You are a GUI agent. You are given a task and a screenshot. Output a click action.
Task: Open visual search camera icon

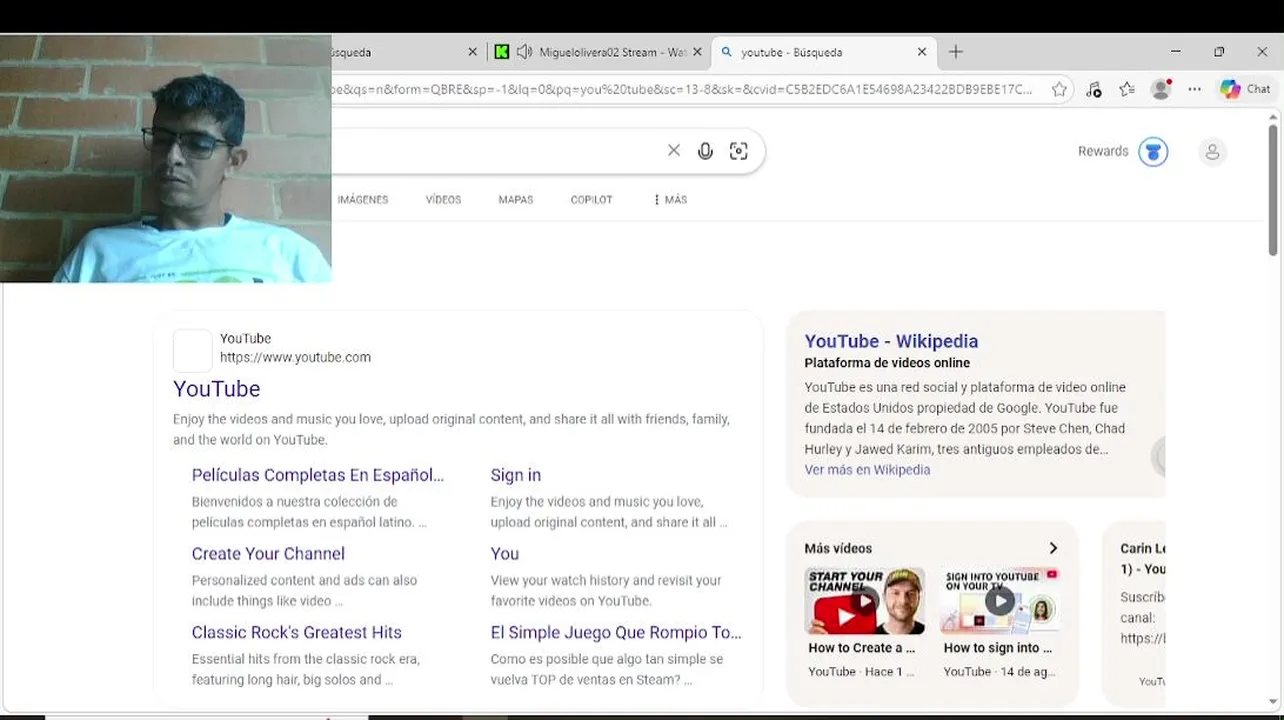(738, 151)
